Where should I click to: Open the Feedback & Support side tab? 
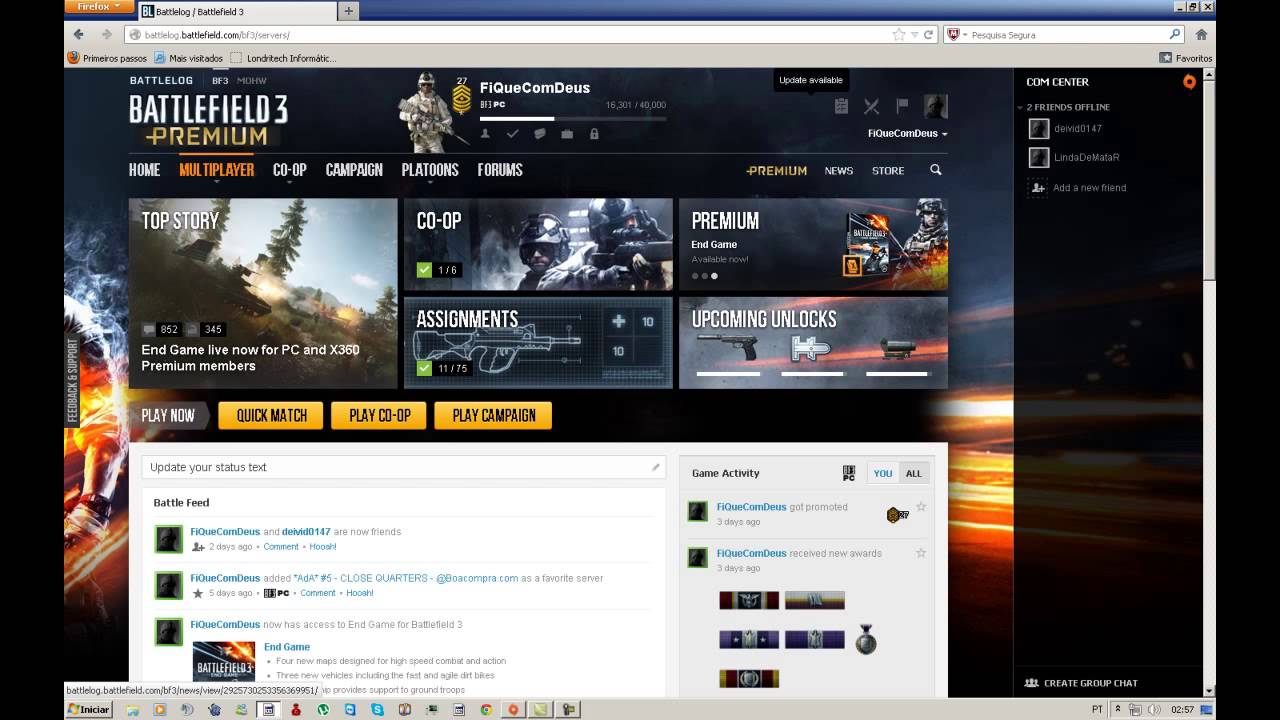(72, 380)
